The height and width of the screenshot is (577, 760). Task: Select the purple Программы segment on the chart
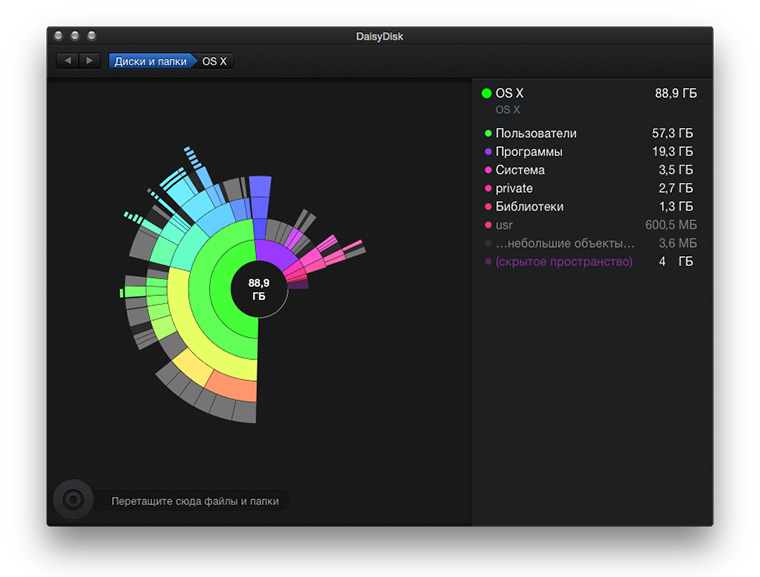coord(273,253)
